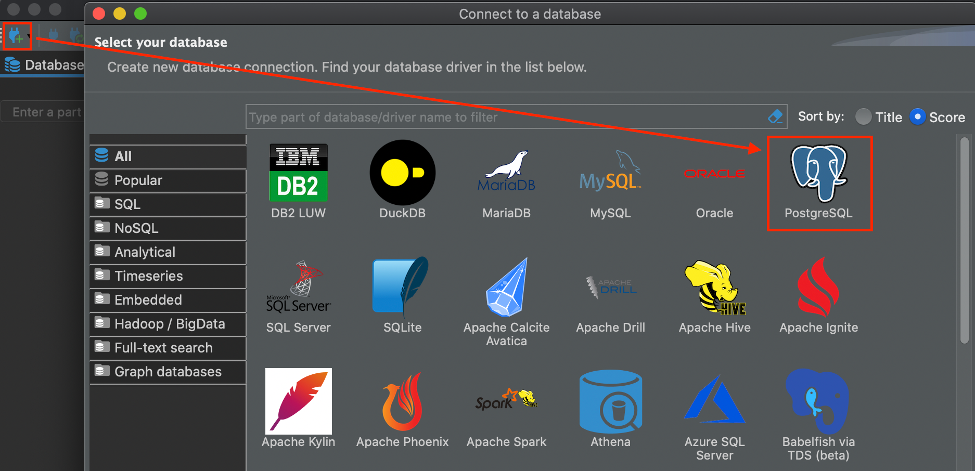The image size is (977, 472).
Task: Click the New Database Connection plug icon
Action: pos(16,35)
